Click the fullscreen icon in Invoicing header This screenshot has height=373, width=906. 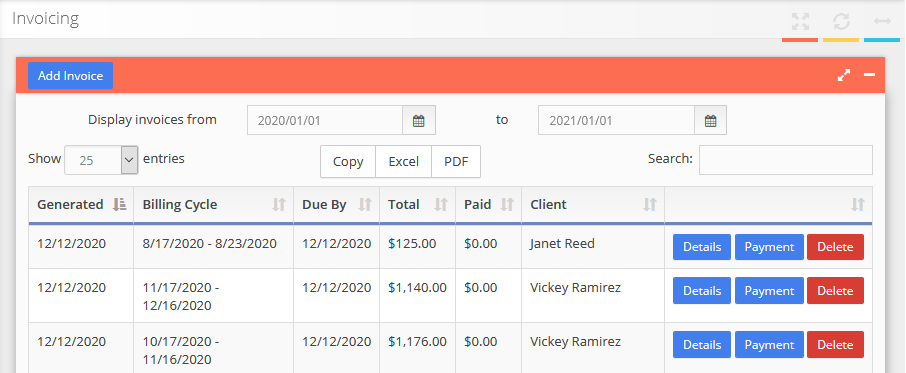pyautogui.click(x=800, y=22)
